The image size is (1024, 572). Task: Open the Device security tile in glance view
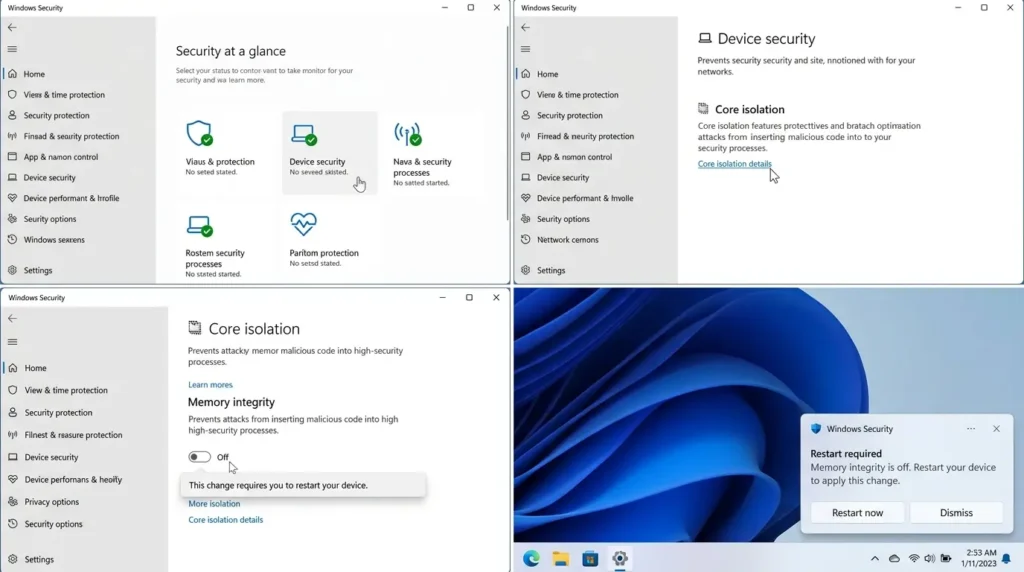point(330,153)
